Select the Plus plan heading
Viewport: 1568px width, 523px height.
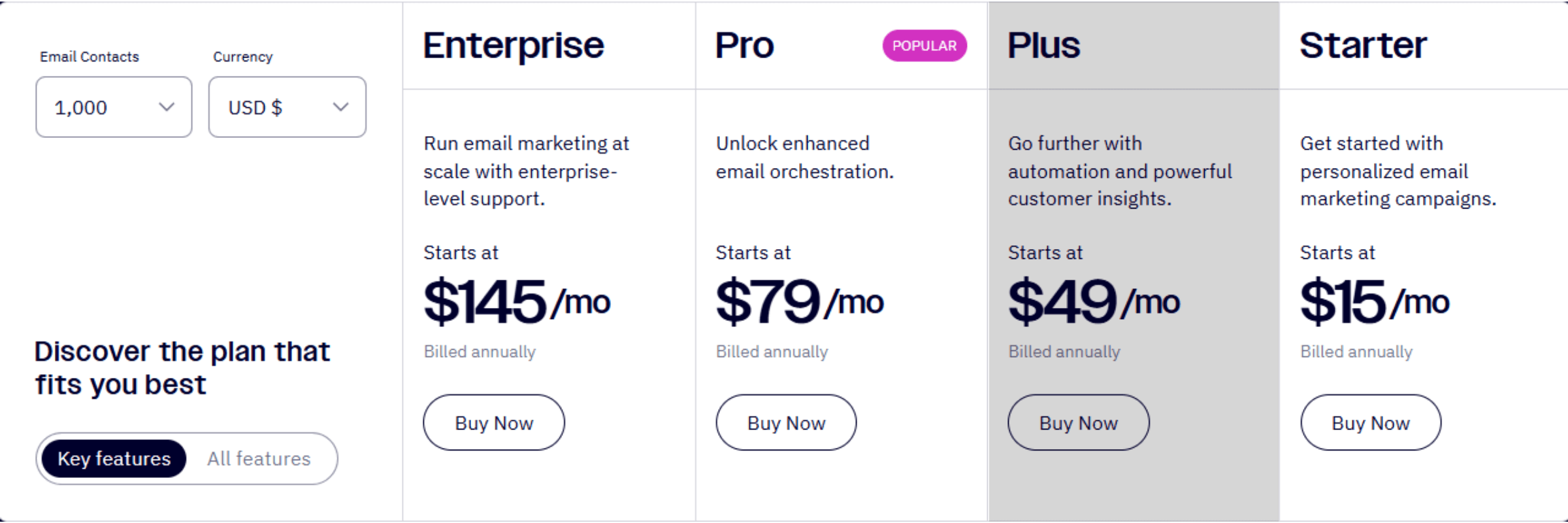[x=1043, y=45]
